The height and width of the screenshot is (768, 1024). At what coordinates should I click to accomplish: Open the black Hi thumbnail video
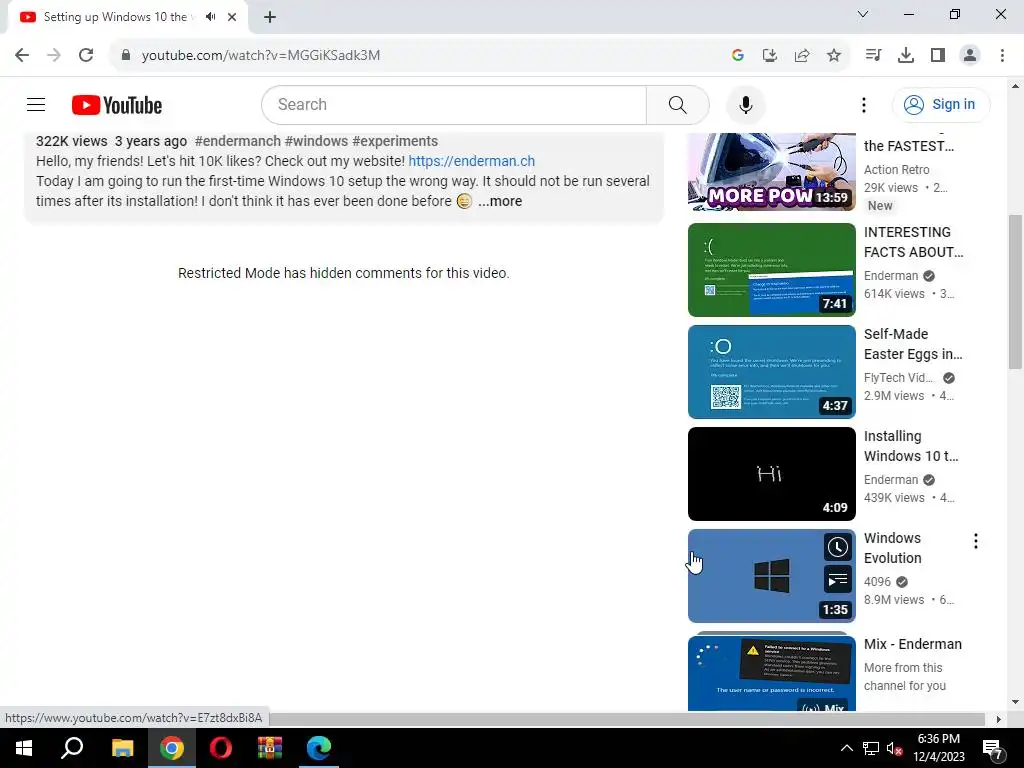click(771, 473)
